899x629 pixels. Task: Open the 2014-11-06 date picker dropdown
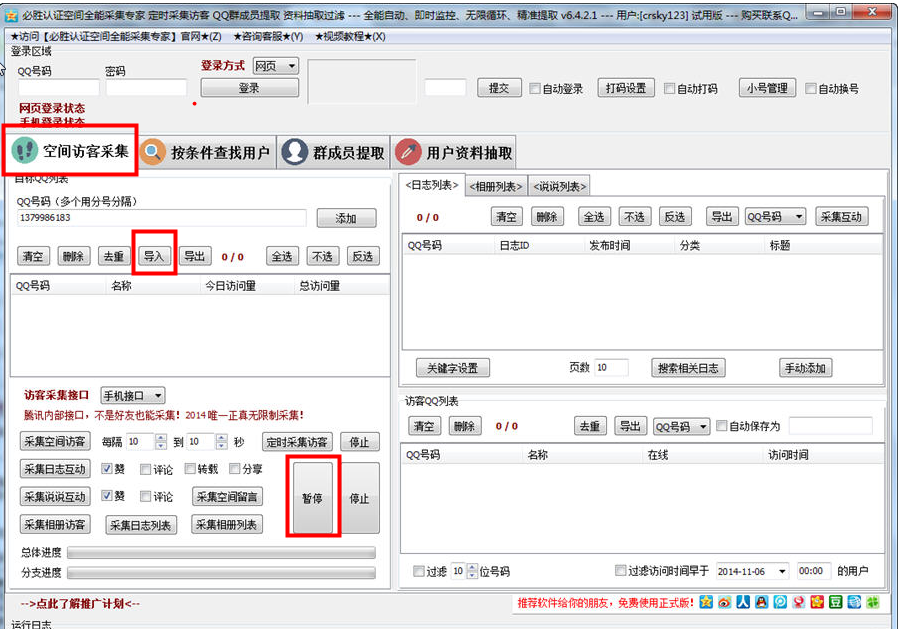tap(782, 571)
